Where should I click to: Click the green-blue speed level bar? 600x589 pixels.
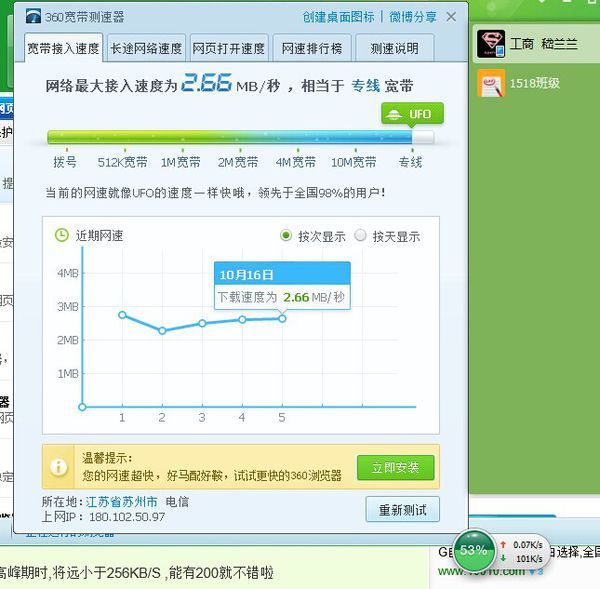coord(240,137)
